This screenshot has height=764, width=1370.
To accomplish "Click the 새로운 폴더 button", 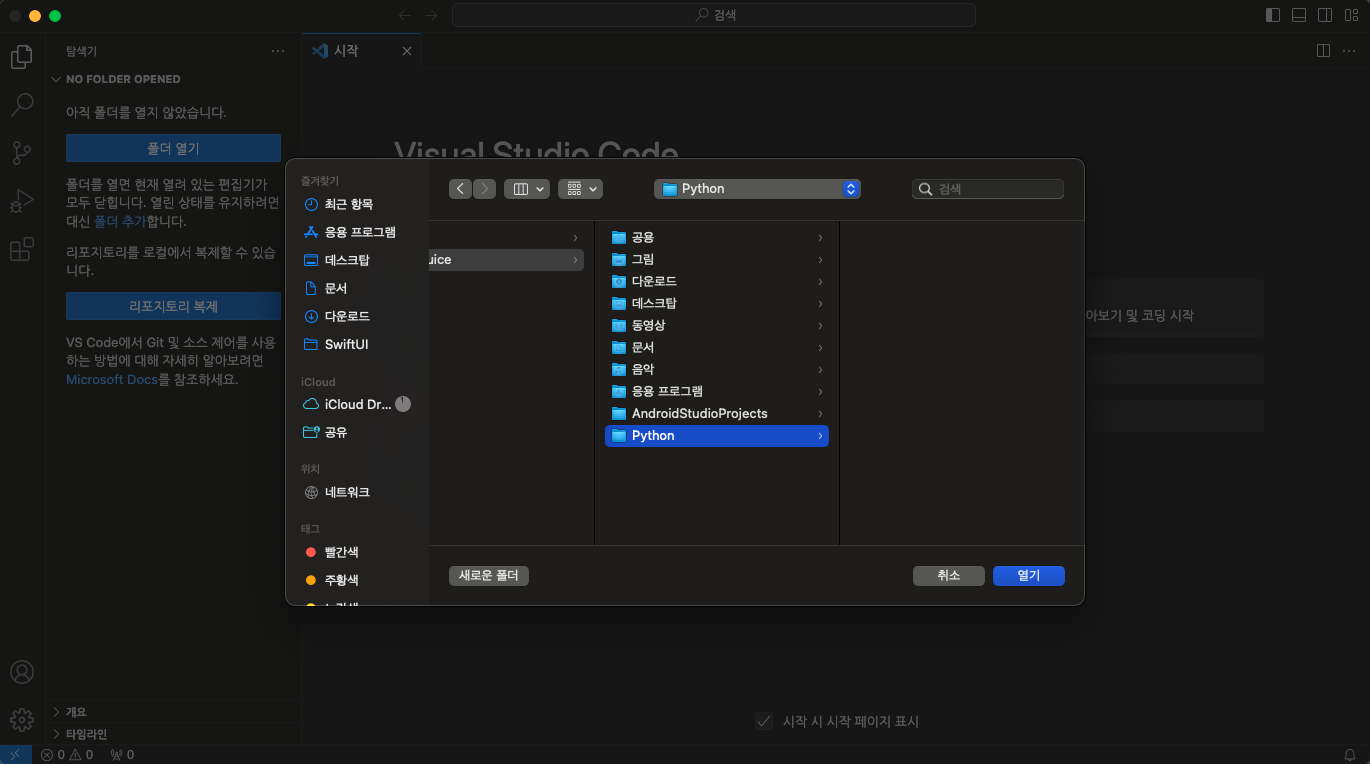I will coord(489,576).
